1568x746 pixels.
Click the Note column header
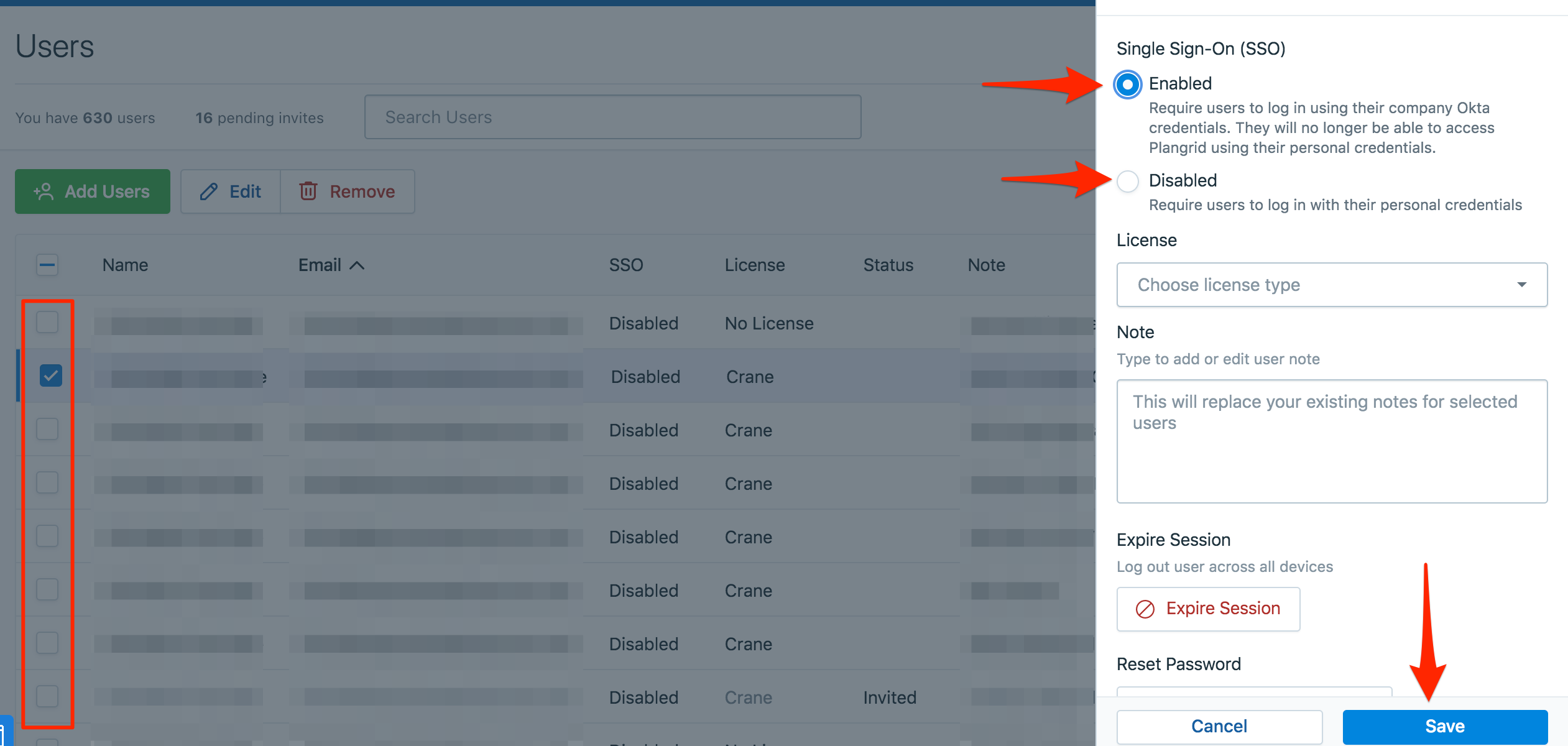(986, 265)
